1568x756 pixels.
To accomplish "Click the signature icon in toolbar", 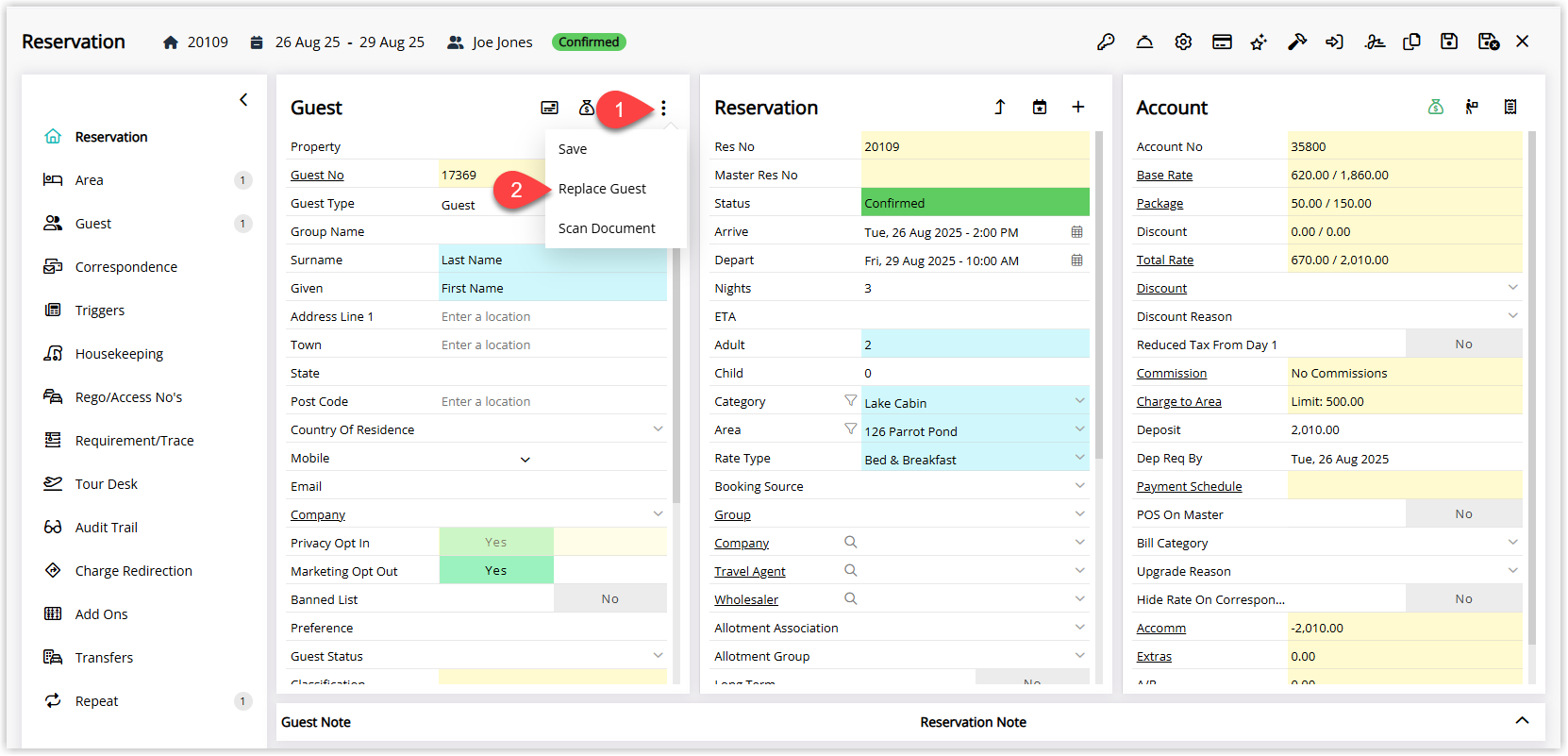I will click(1375, 42).
